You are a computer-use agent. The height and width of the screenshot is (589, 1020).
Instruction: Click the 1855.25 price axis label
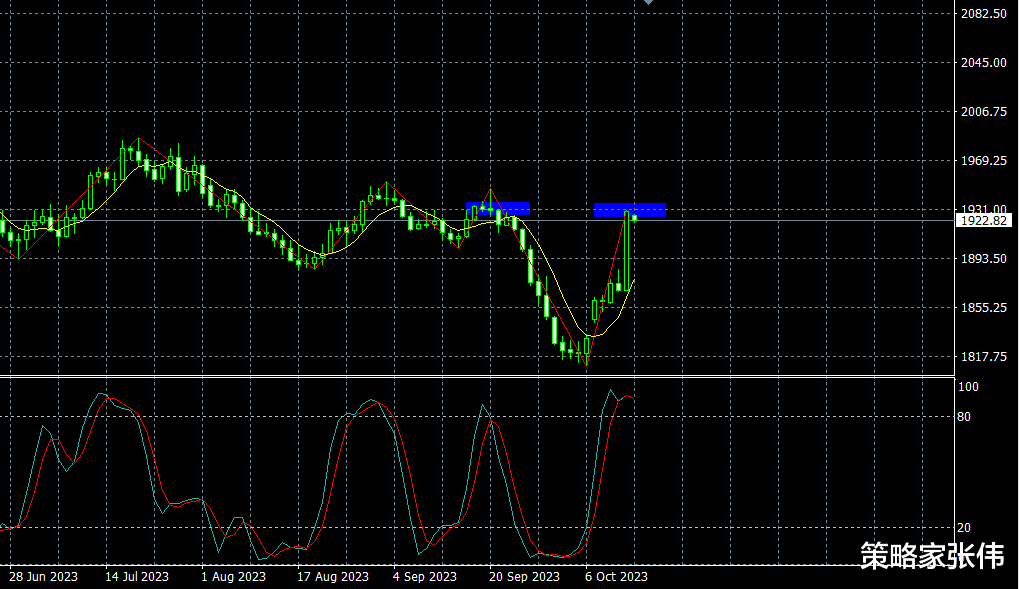tap(984, 307)
